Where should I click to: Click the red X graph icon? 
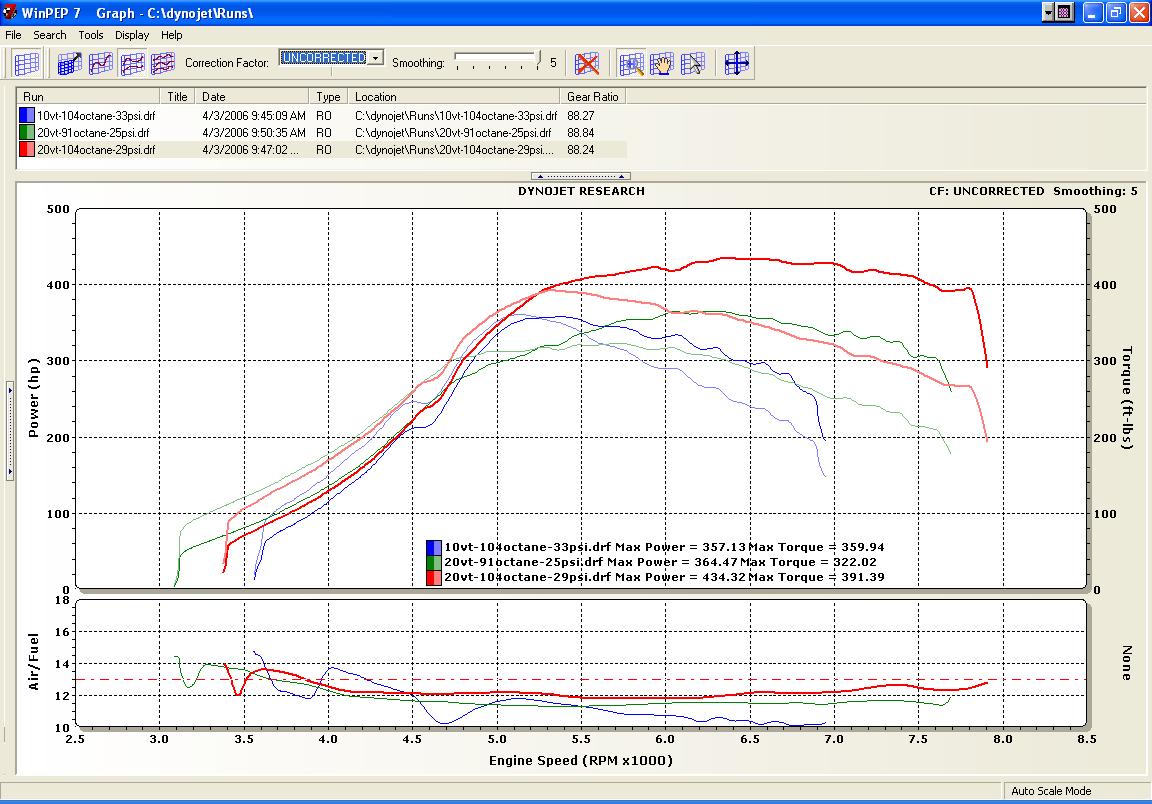(x=587, y=63)
